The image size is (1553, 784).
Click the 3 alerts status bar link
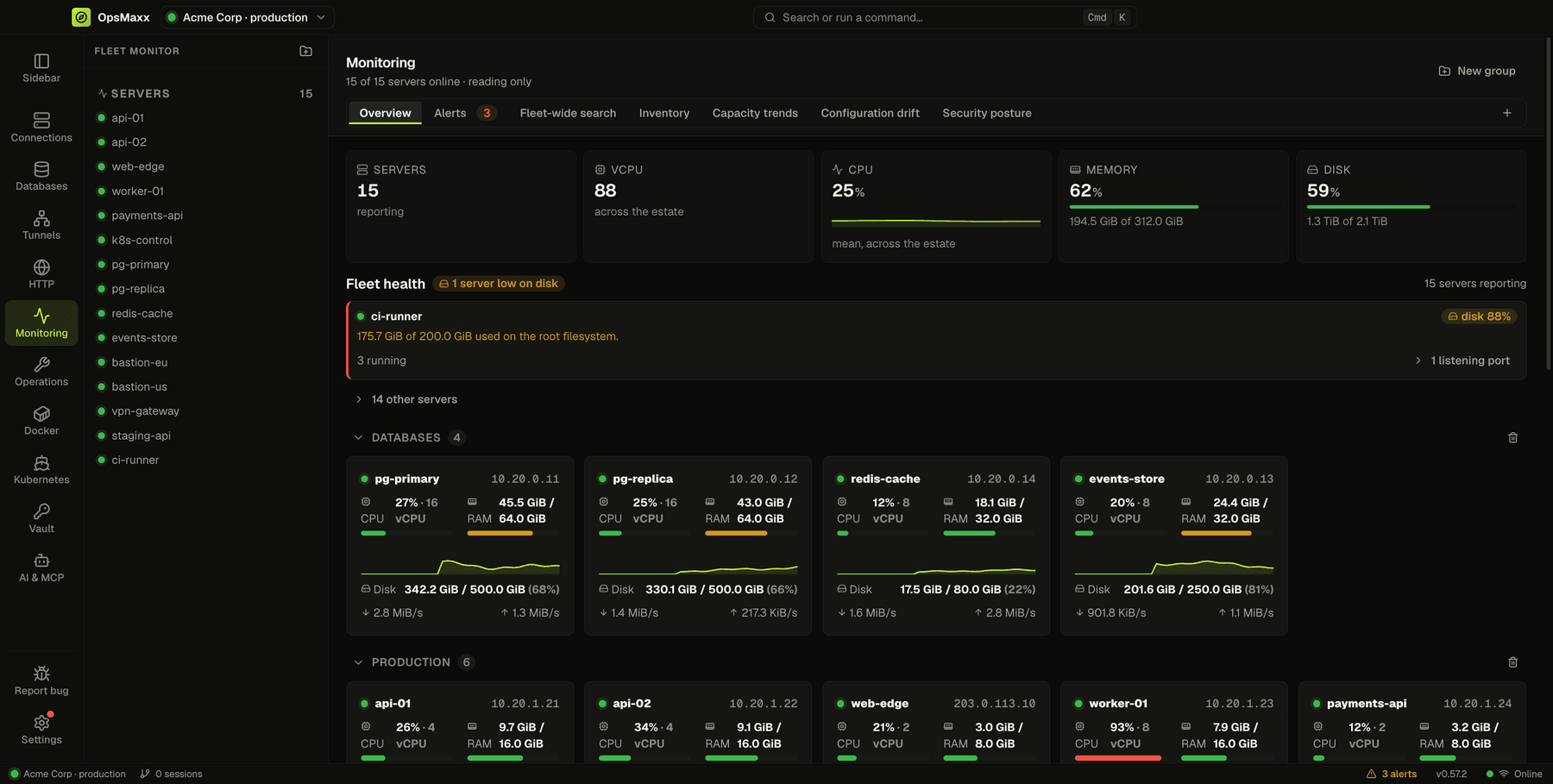click(x=1392, y=774)
